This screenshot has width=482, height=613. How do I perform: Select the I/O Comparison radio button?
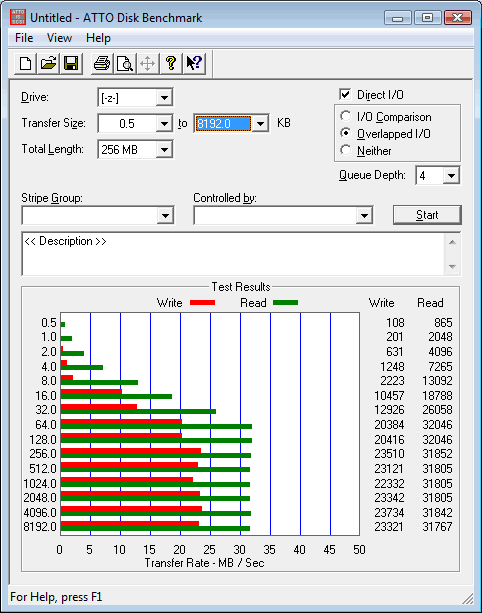tap(346, 116)
